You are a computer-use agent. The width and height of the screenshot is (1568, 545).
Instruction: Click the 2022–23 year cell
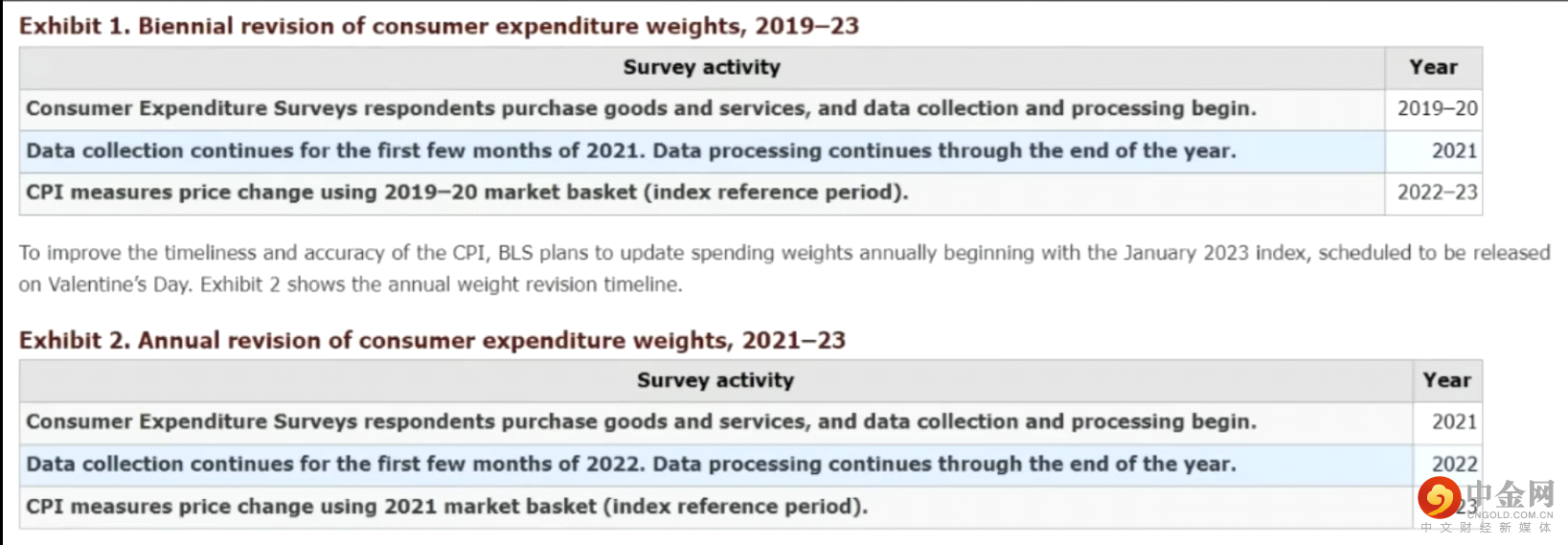click(1437, 193)
